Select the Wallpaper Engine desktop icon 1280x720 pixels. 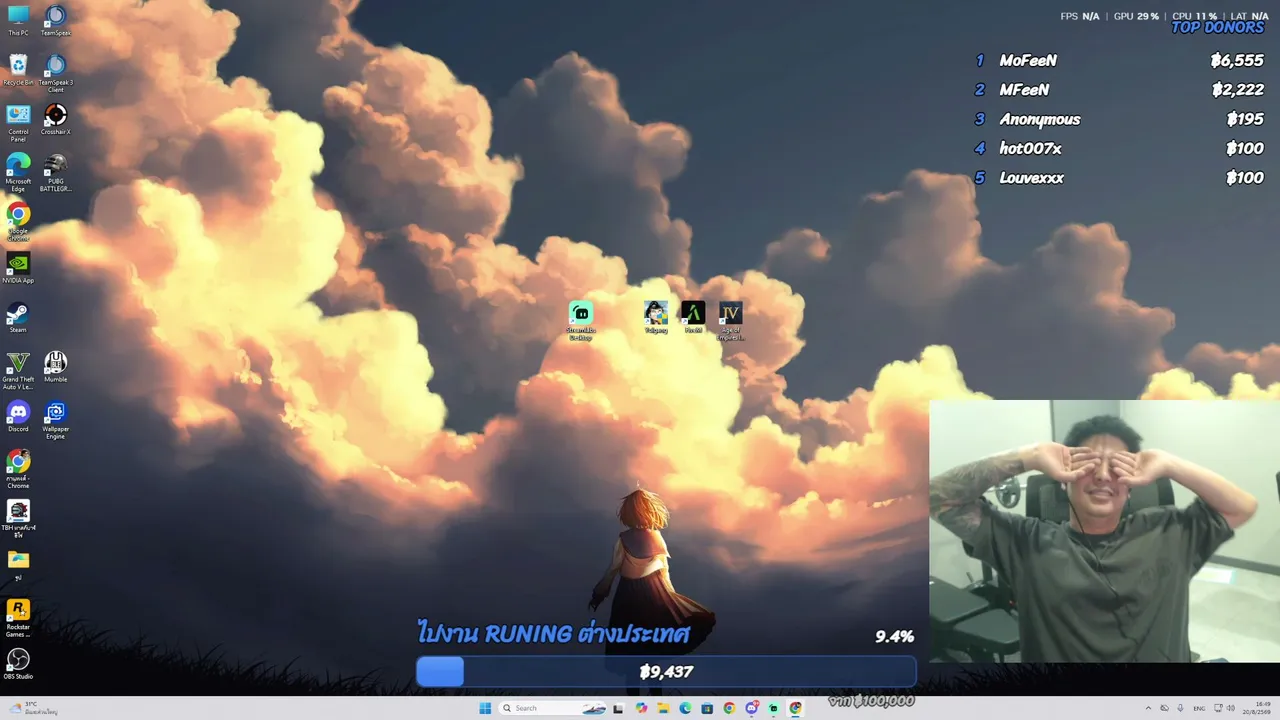point(56,420)
